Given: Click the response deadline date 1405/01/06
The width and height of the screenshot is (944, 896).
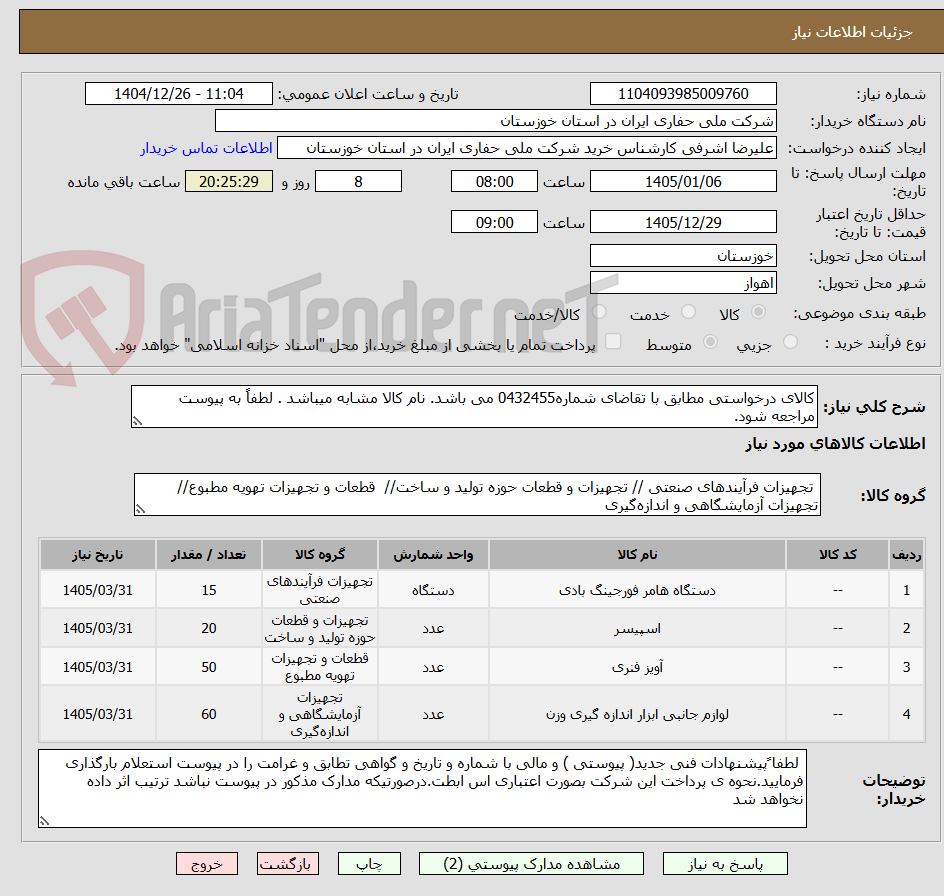Looking at the screenshot, I should pos(683,181).
